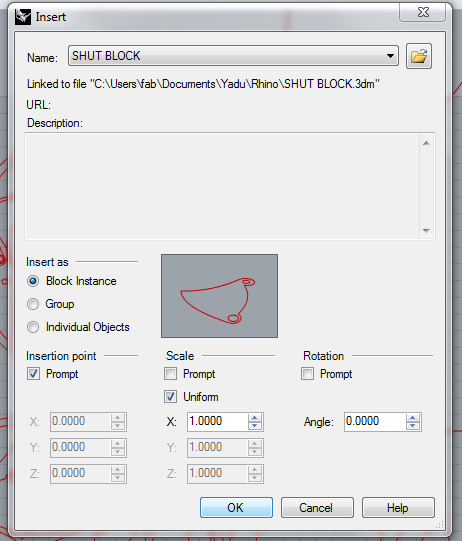Click the Scale Z value field
Viewport: 462px width, 541px height.
click(x=217, y=473)
